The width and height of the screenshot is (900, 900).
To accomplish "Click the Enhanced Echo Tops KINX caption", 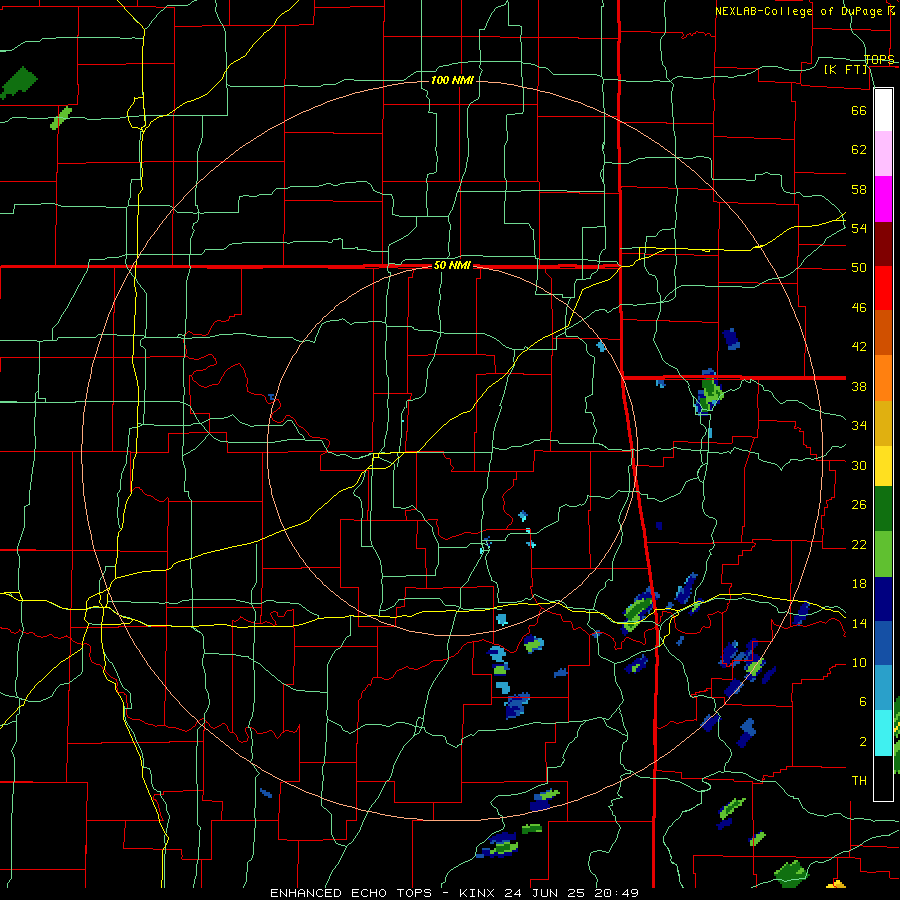I will point(454,893).
